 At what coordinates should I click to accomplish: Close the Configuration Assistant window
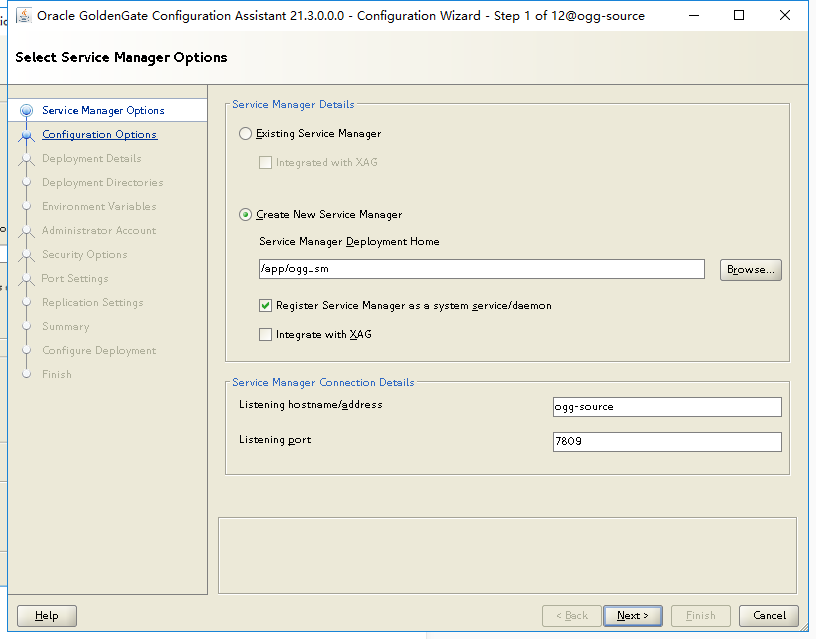click(x=785, y=16)
